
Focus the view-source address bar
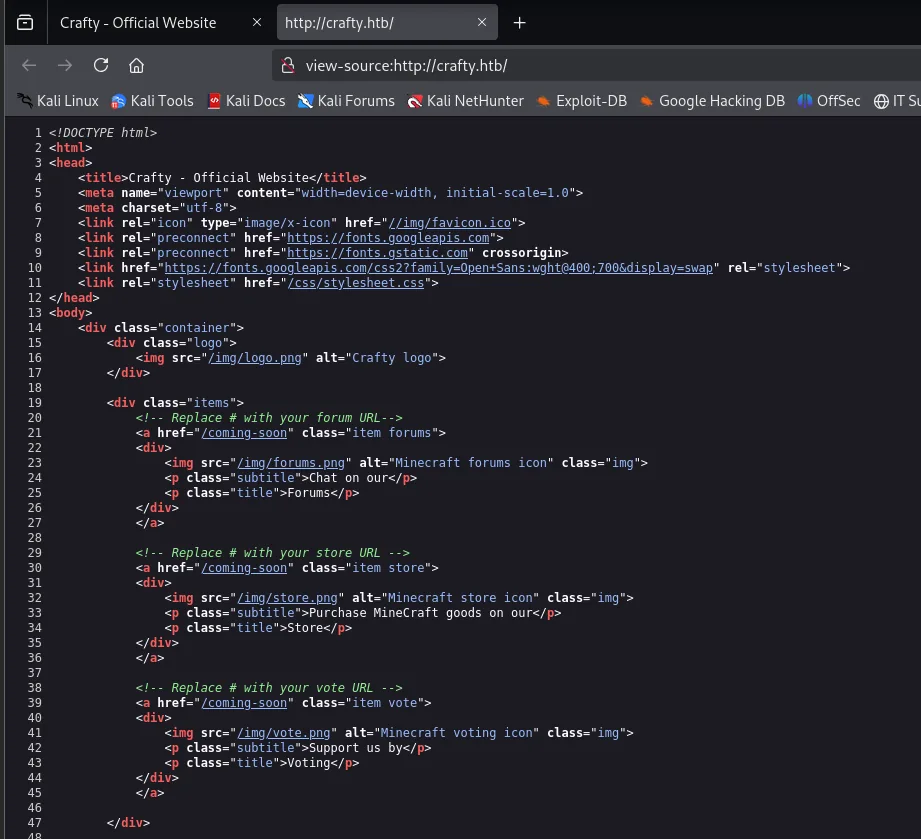pos(596,65)
